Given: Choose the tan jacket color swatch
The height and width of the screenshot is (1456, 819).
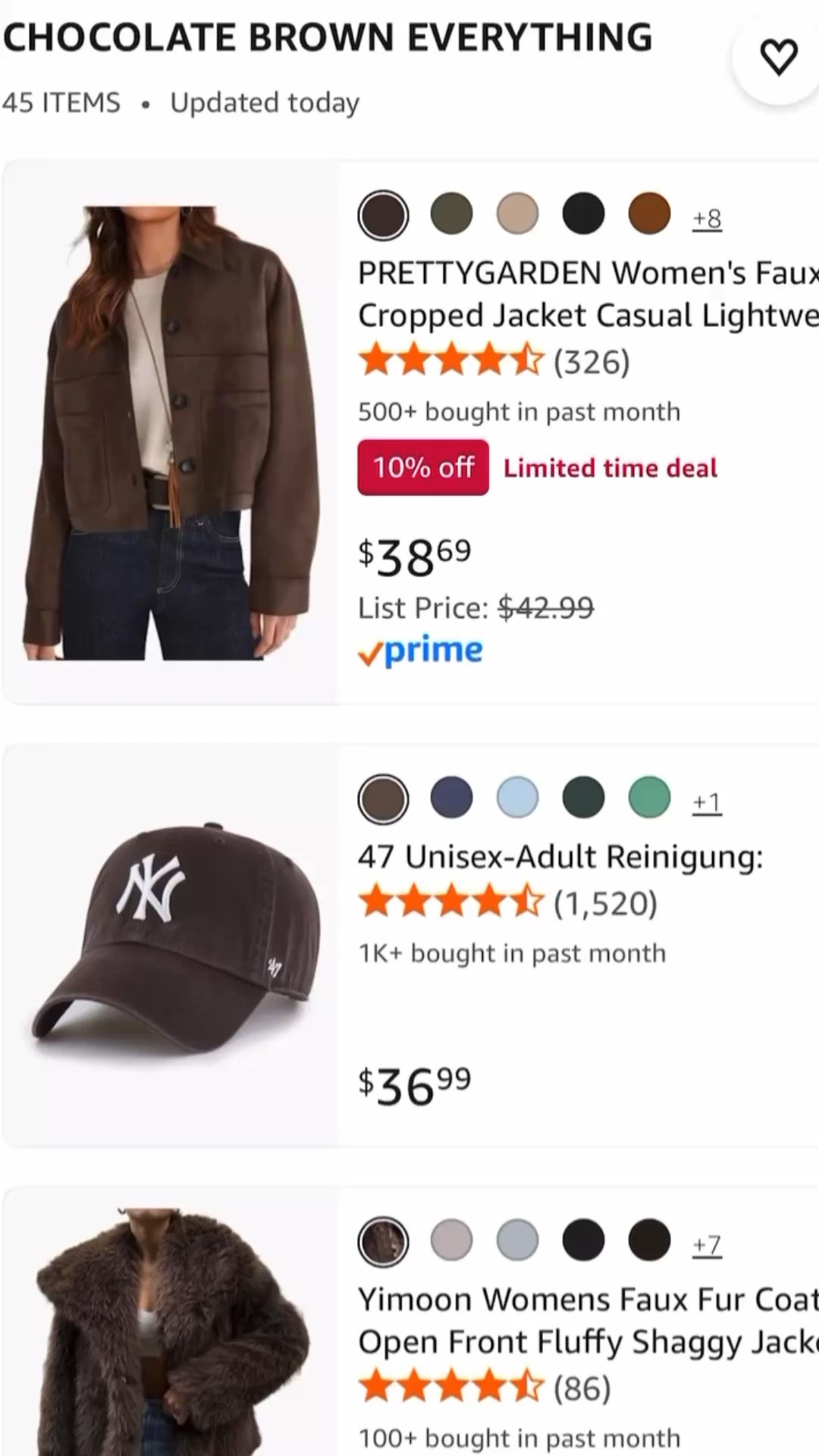Looking at the screenshot, I should coord(517,214).
